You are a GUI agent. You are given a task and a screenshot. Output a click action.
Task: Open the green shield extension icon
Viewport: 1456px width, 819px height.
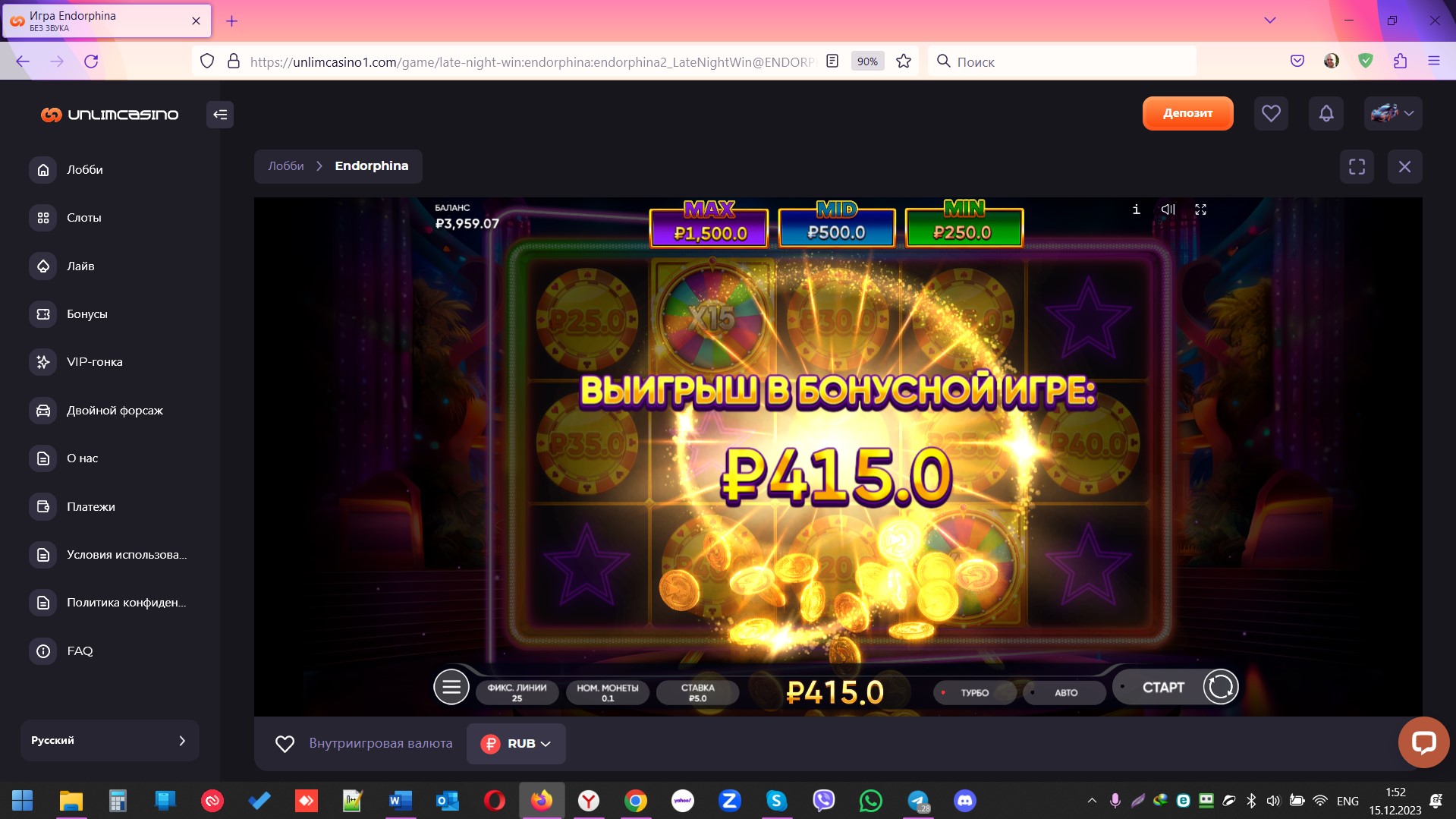click(x=1366, y=61)
